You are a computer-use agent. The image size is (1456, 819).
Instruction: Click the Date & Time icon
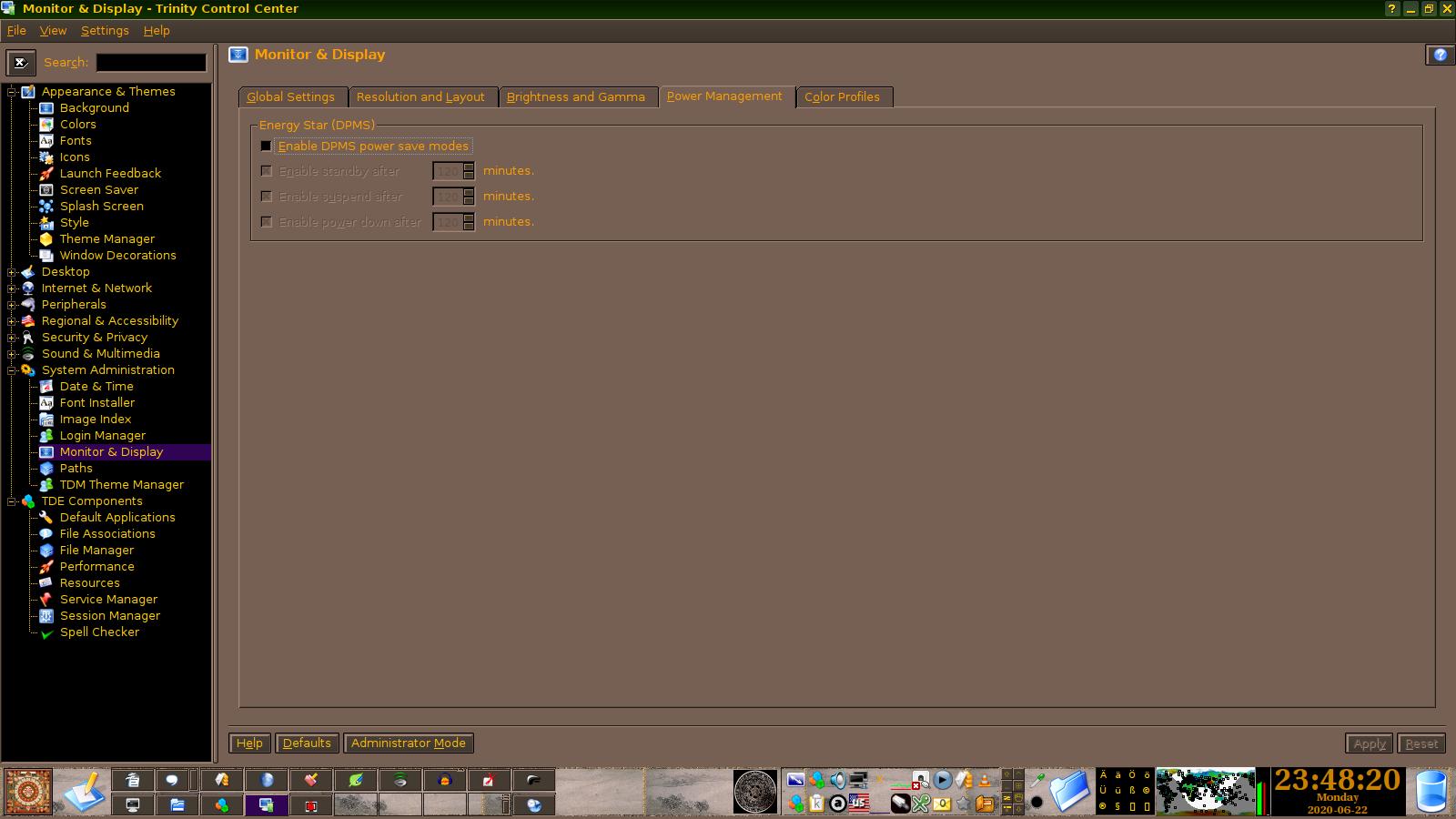(46, 386)
